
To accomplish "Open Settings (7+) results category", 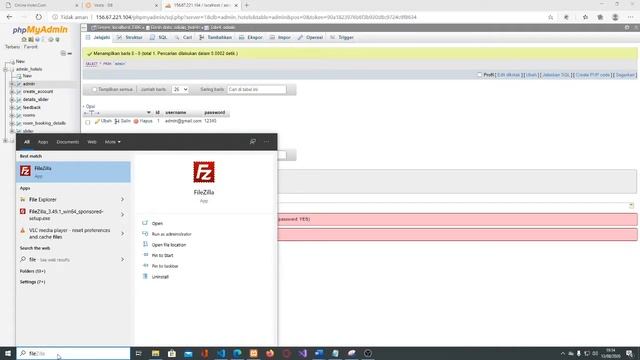I will pyautogui.click(x=32, y=282).
